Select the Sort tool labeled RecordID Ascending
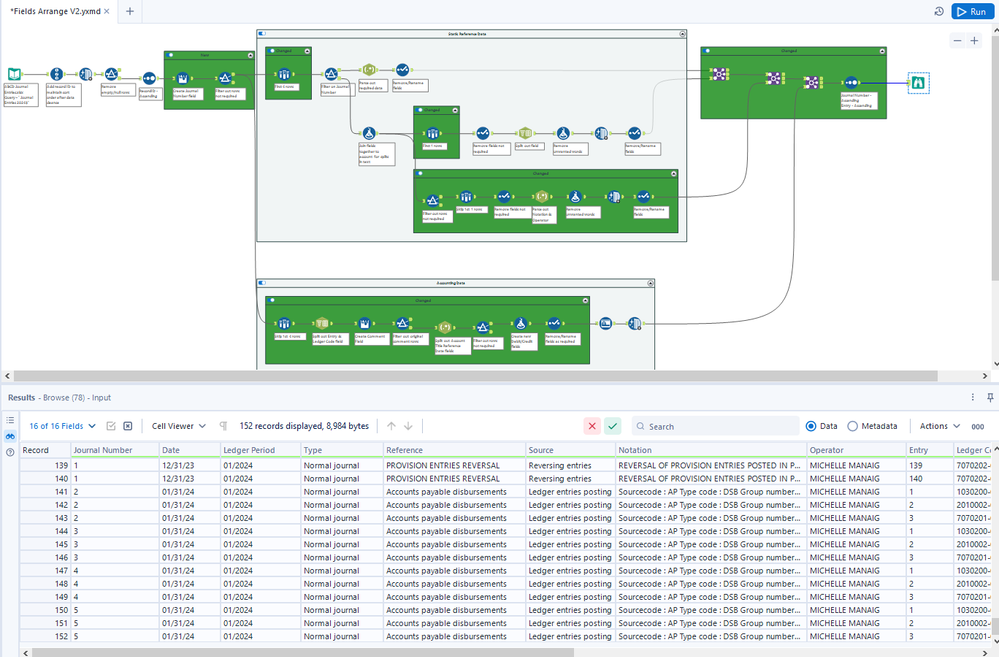 tap(149, 78)
